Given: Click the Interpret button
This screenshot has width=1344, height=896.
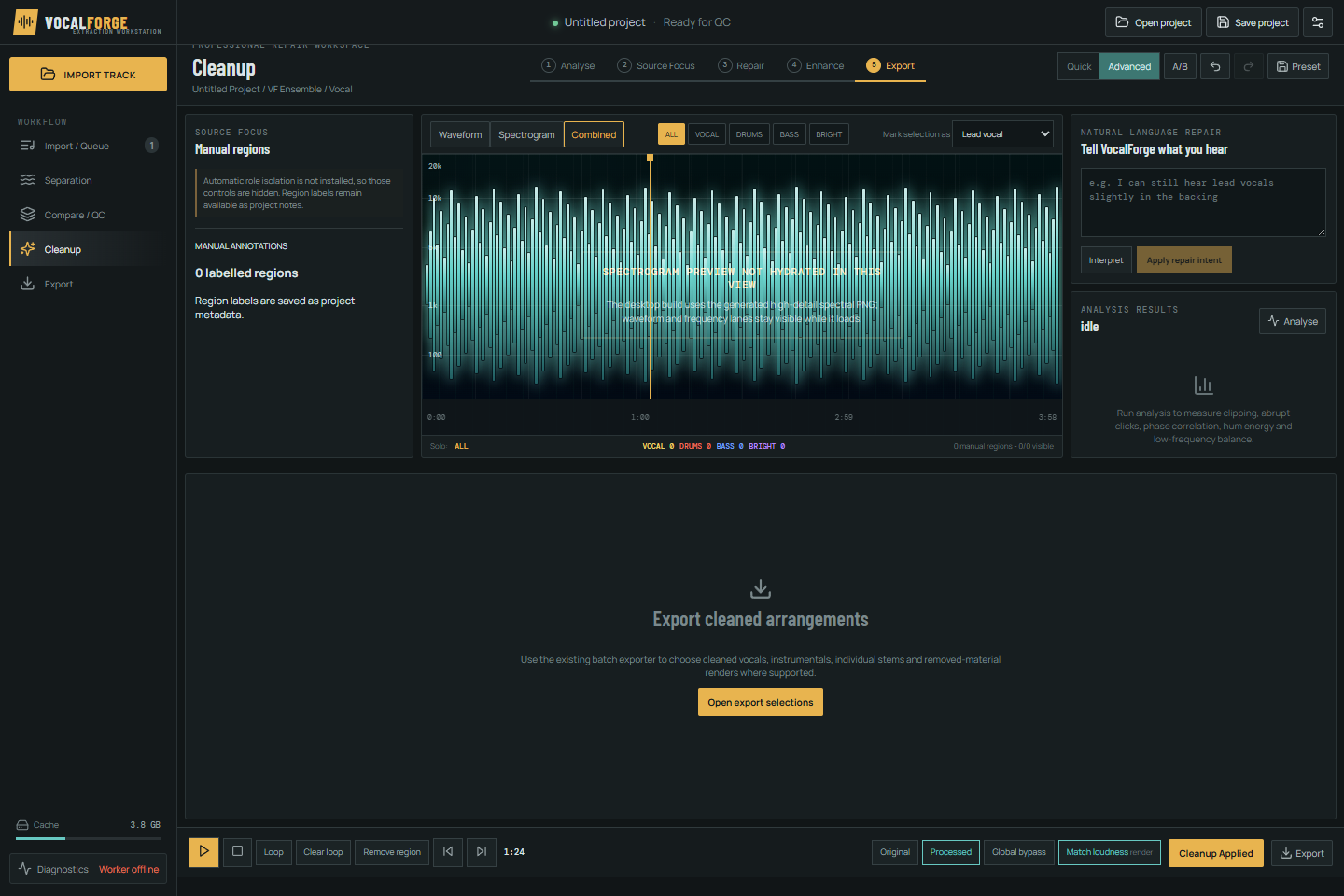Looking at the screenshot, I should point(1106,260).
